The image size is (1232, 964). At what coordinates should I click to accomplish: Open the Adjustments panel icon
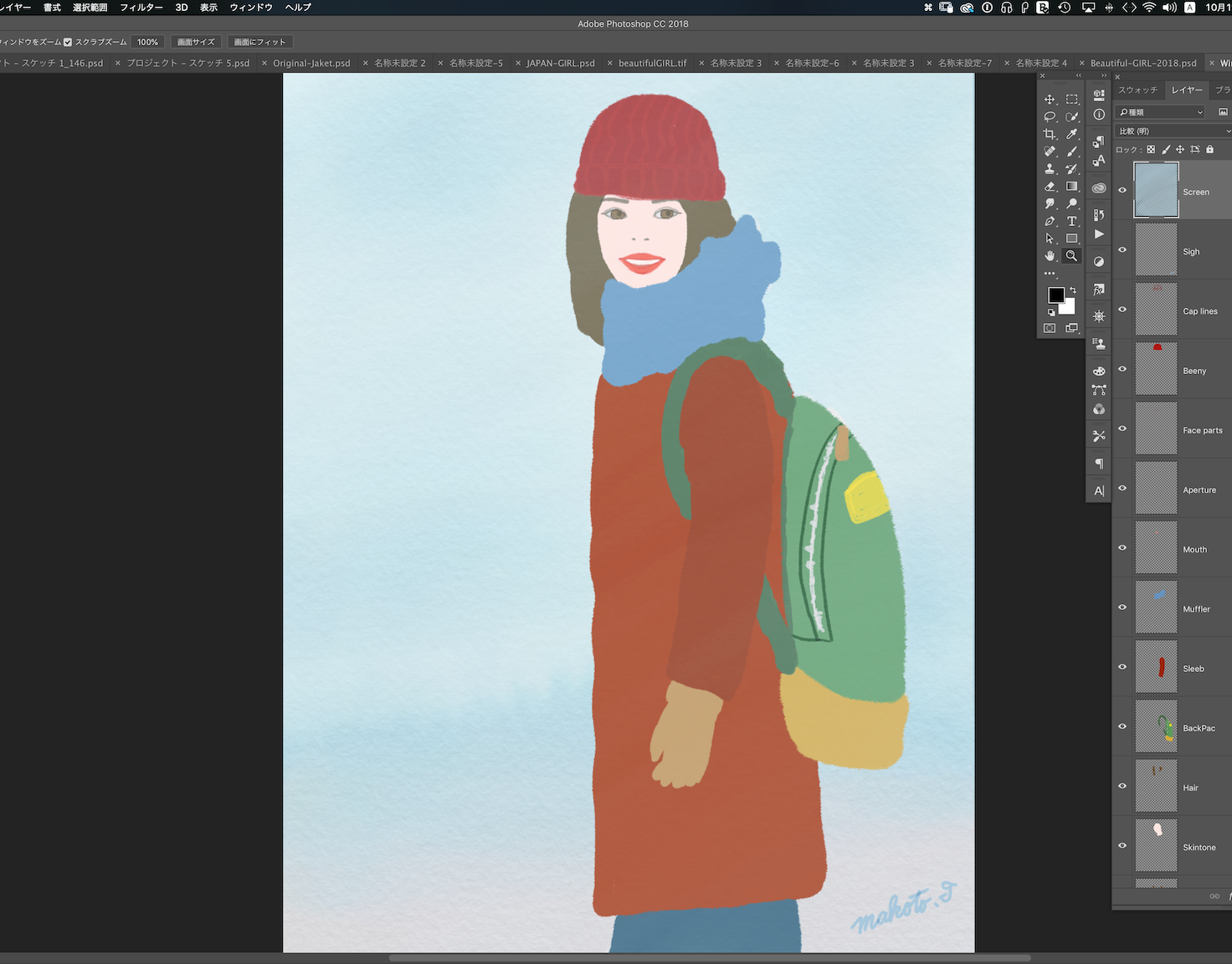tap(1099, 262)
